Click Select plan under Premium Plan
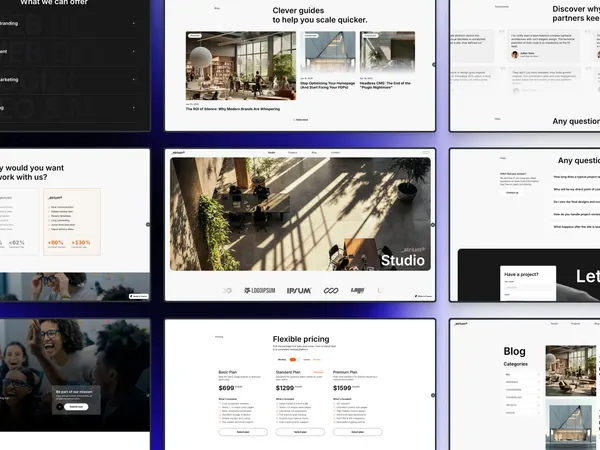Screen dimensions: 600x450 tap(357, 432)
